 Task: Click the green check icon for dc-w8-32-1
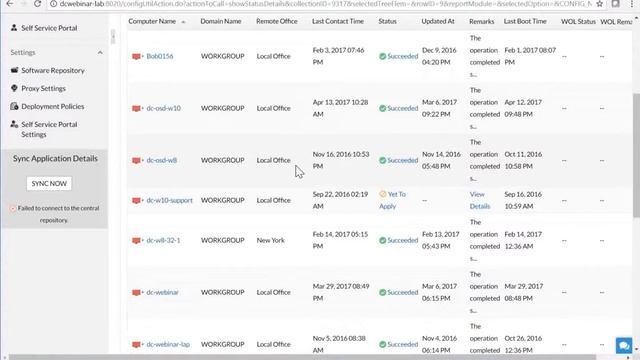[x=382, y=240]
